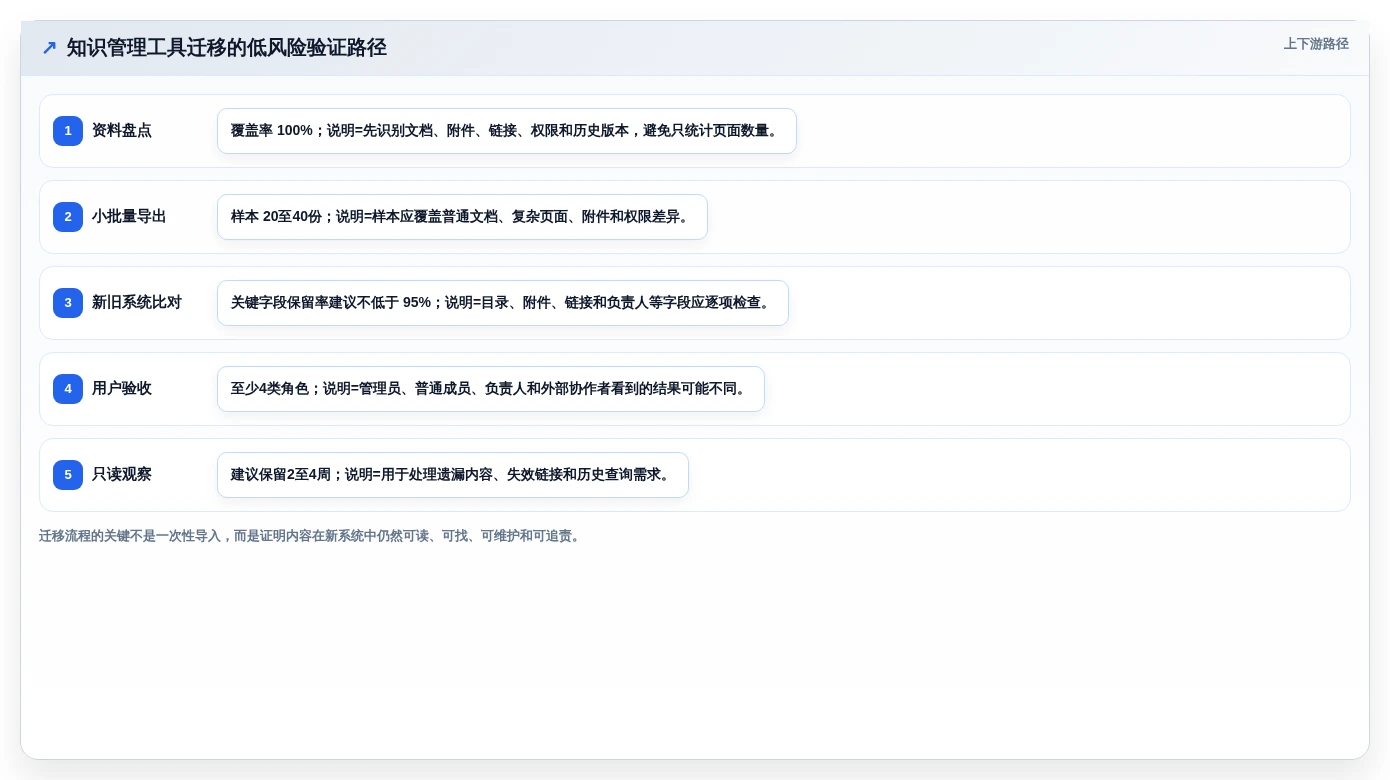Select step number badge 3
This screenshot has width=1390, height=780.
68,303
